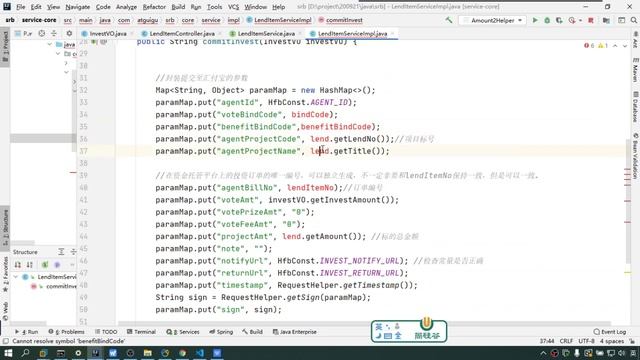The height and width of the screenshot is (360, 640).
Task: Click CRLF line separator in status bar
Action: coord(566,341)
